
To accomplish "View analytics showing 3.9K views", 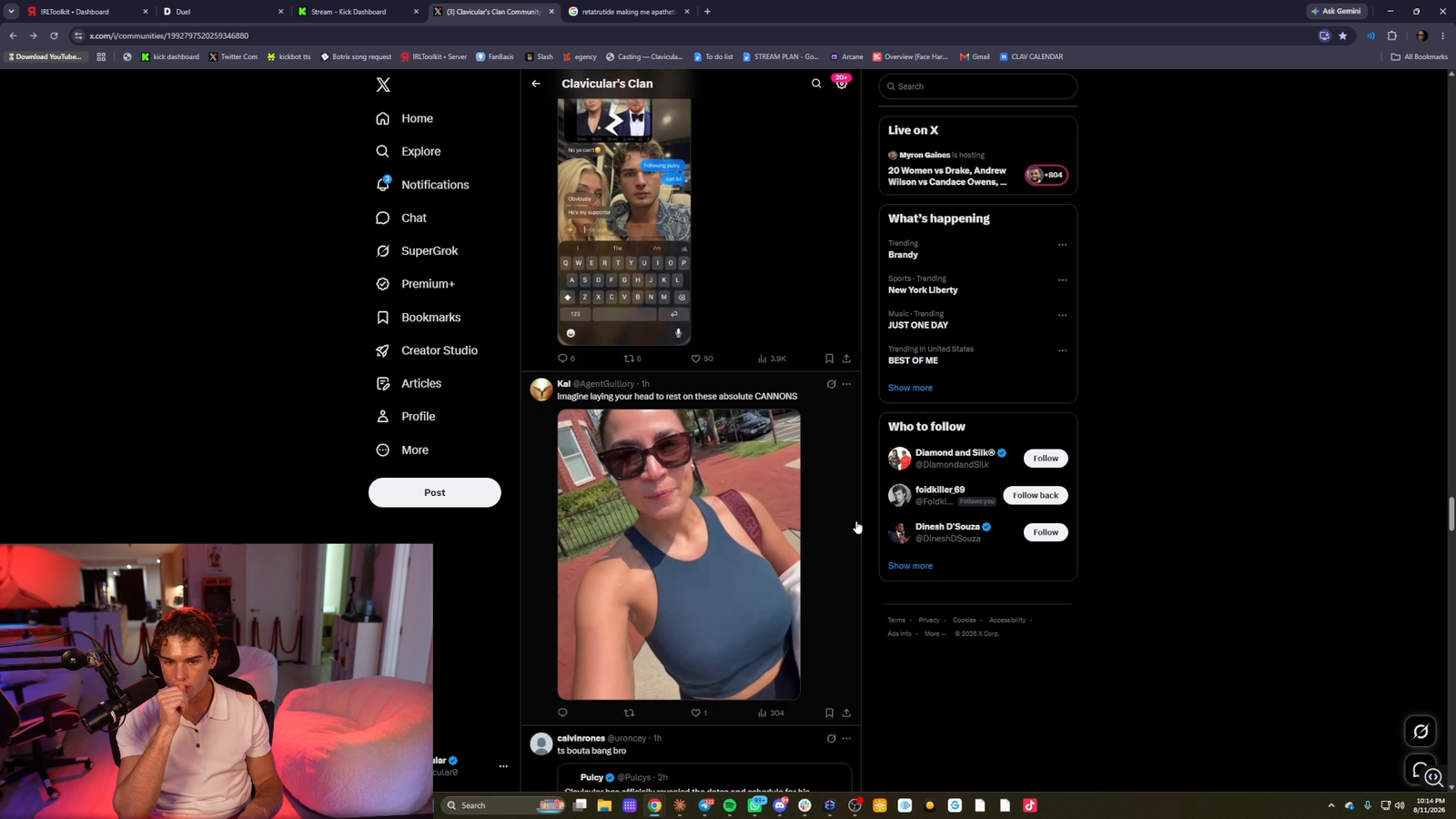I will click(772, 359).
